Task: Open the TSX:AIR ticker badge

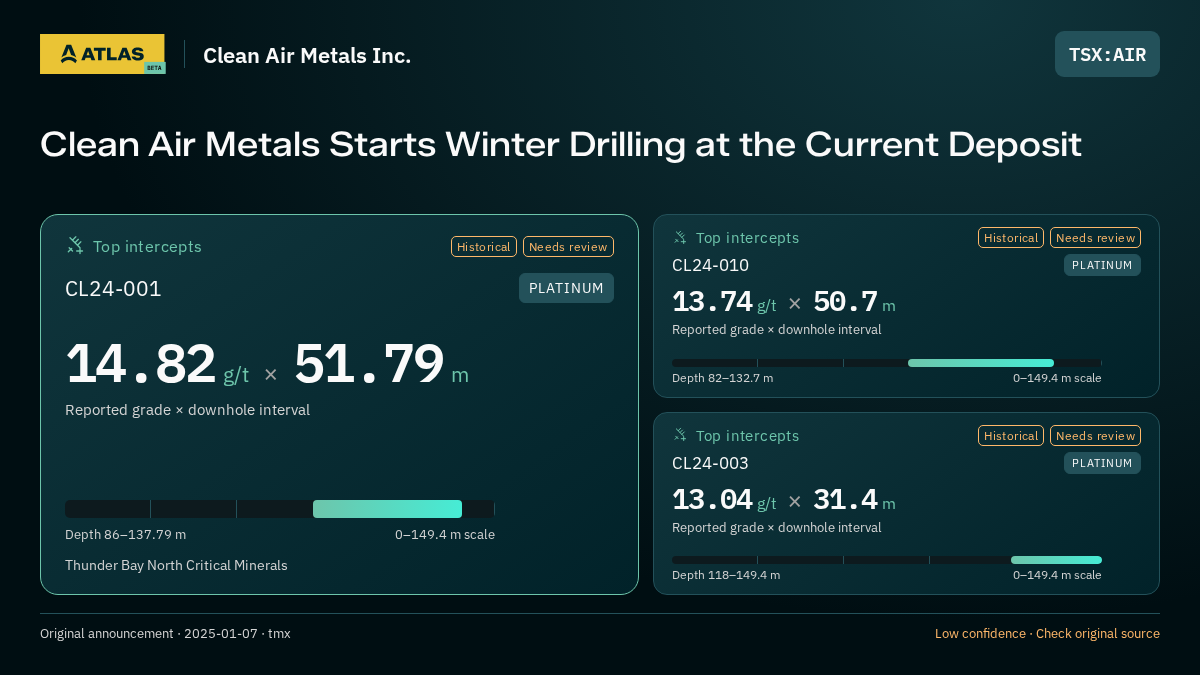Action: 1107,54
